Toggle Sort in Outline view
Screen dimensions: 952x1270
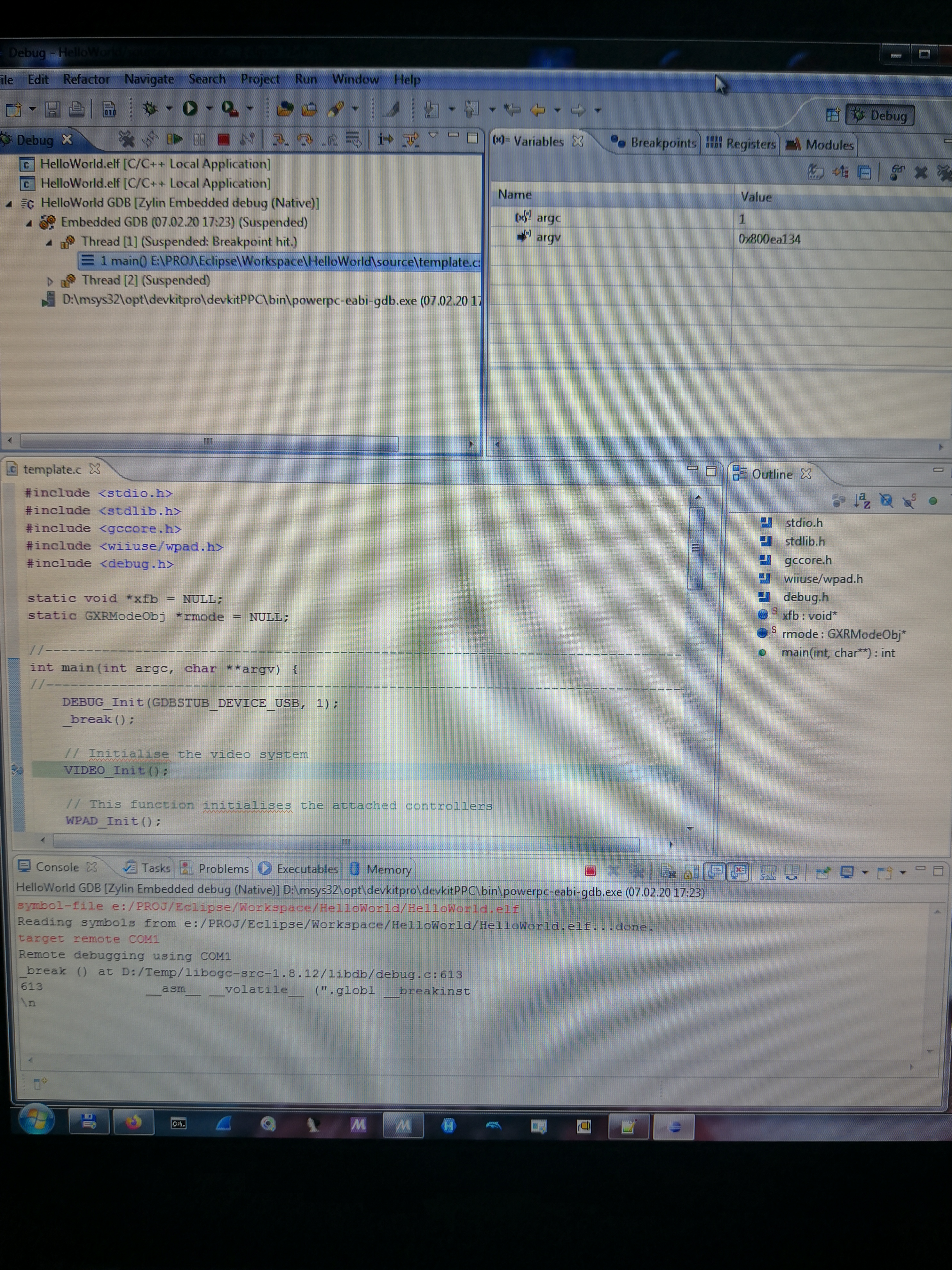(x=862, y=501)
